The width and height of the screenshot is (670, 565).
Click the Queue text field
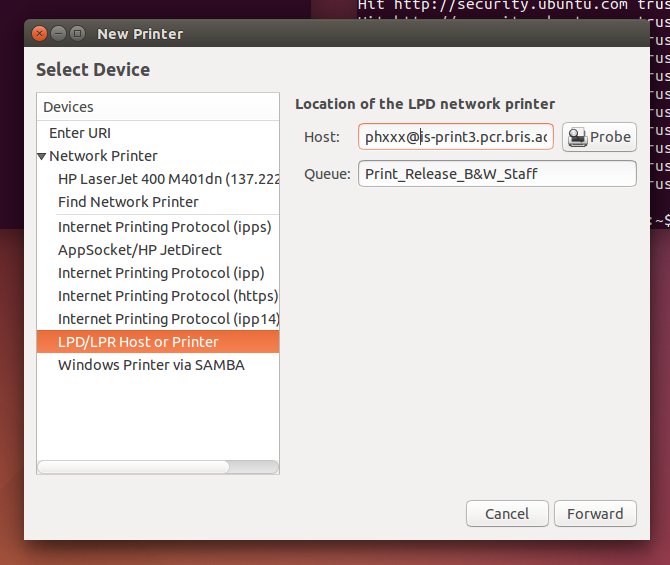497,174
